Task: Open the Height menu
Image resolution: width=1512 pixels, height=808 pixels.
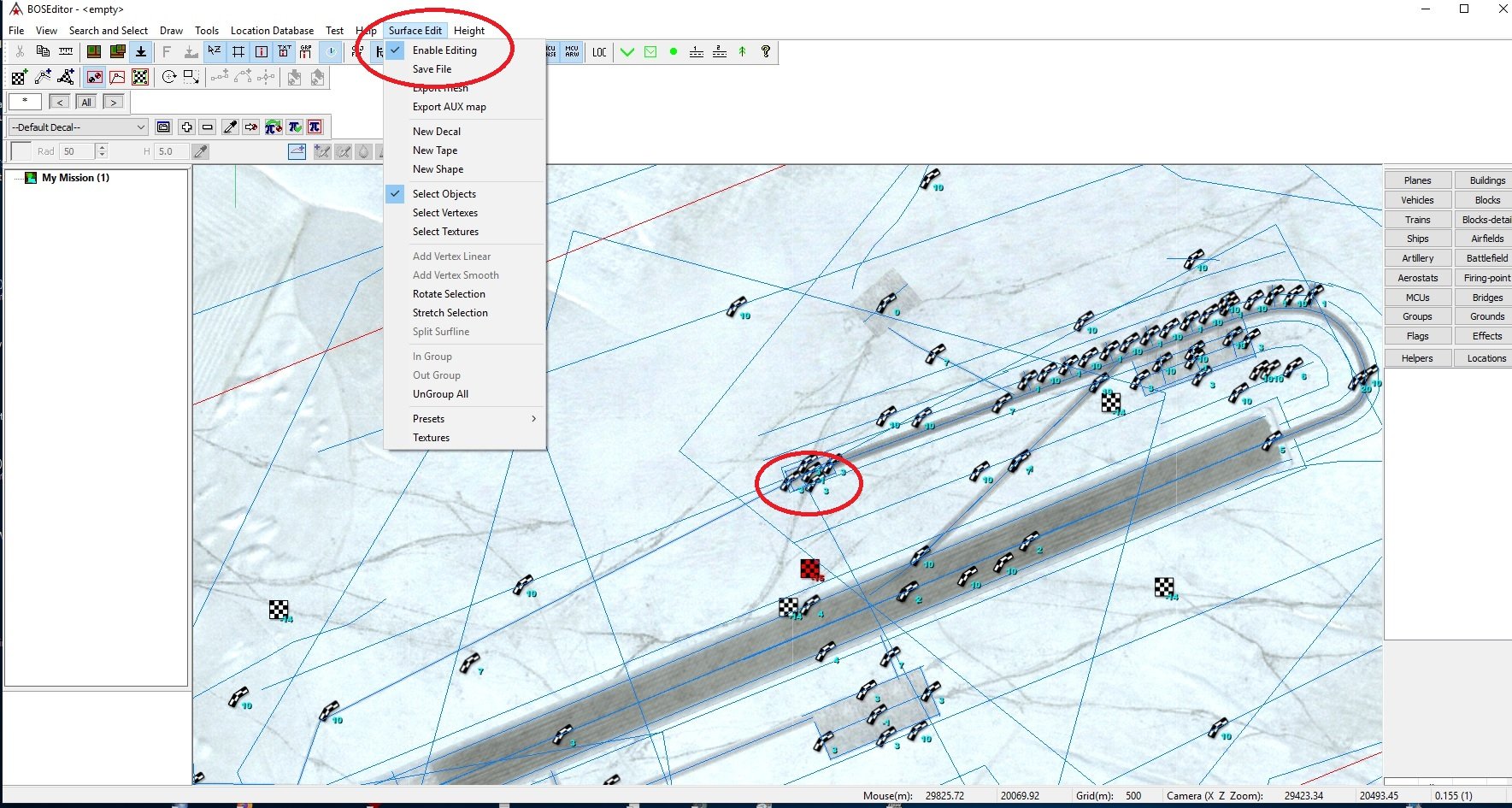Action: click(x=468, y=31)
